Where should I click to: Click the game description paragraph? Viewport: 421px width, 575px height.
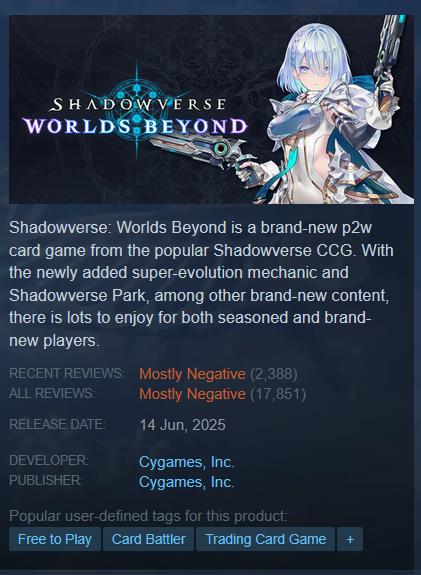[201, 284]
